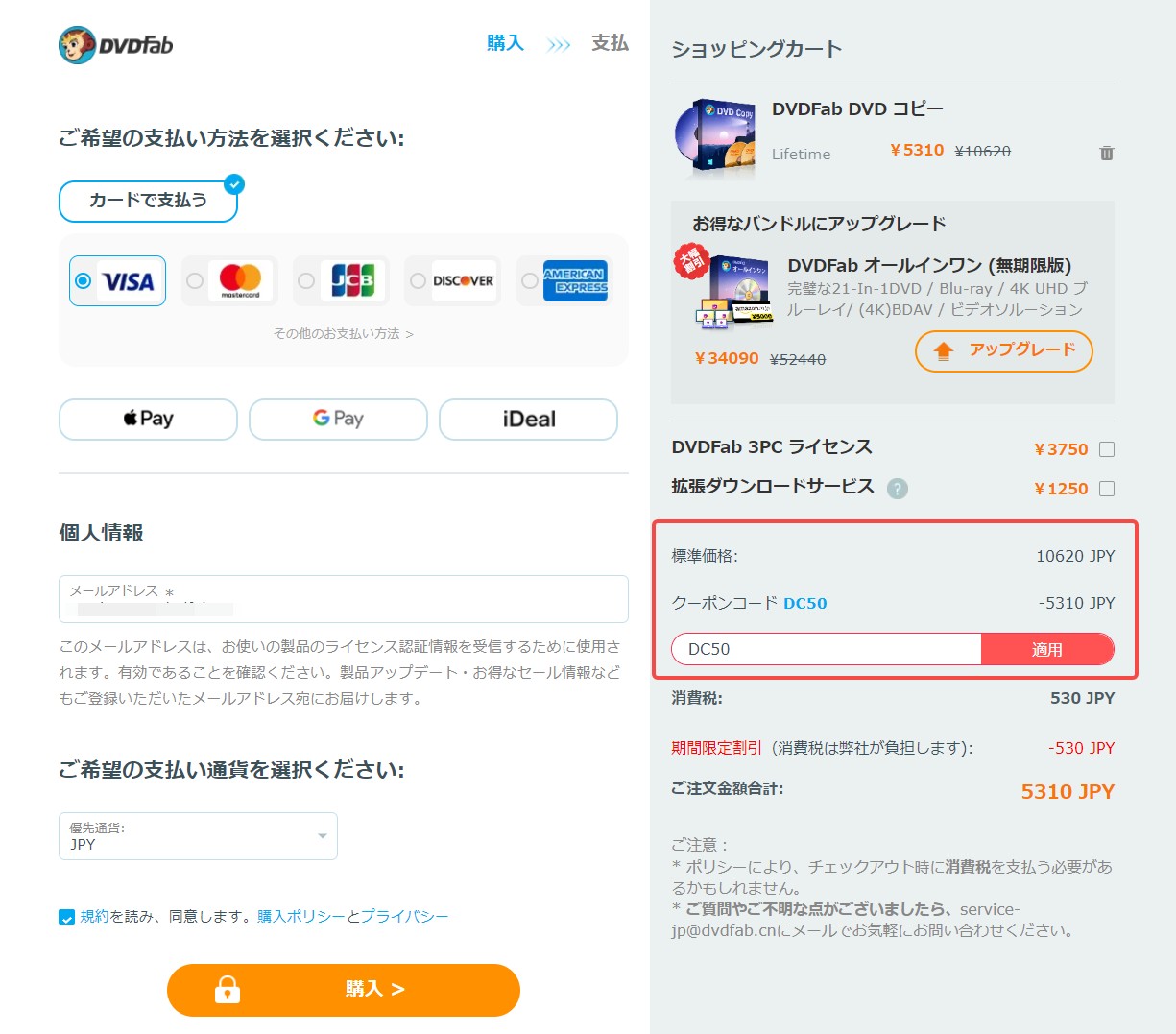Viewport: 1176px width, 1034px height.
Task: Remove DVDFab DVD Copy with the trash icon
Action: tap(1107, 153)
